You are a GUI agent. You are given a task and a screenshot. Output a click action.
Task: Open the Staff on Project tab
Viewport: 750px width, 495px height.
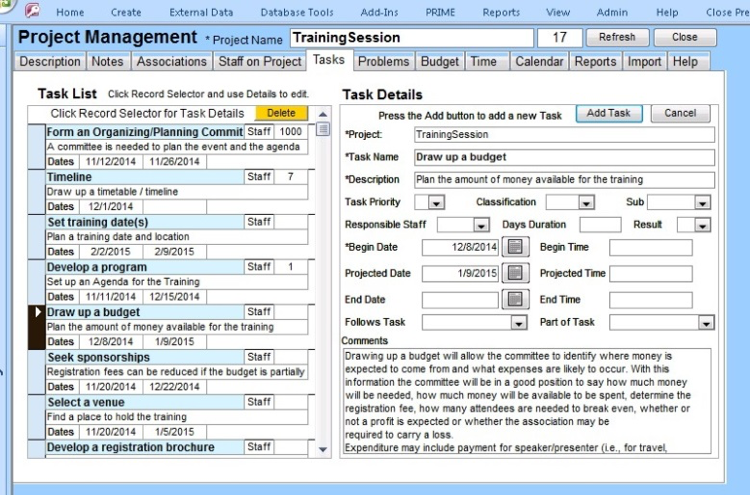point(260,61)
